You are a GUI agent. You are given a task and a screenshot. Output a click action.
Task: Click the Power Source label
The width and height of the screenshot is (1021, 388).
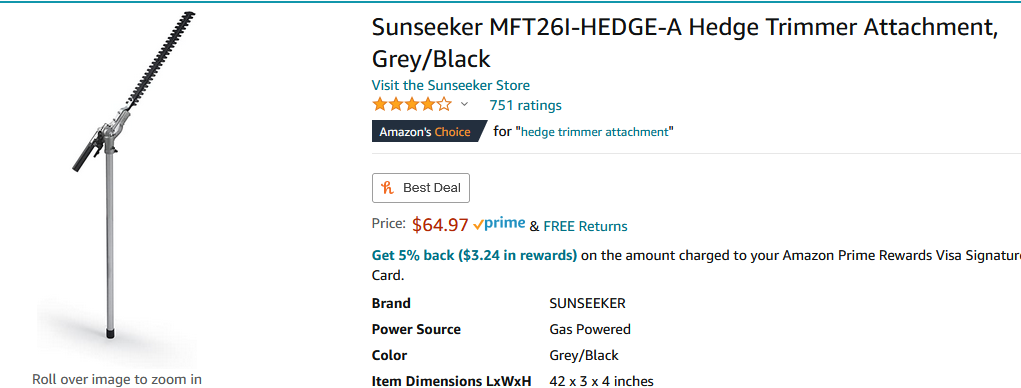tap(416, 329)
